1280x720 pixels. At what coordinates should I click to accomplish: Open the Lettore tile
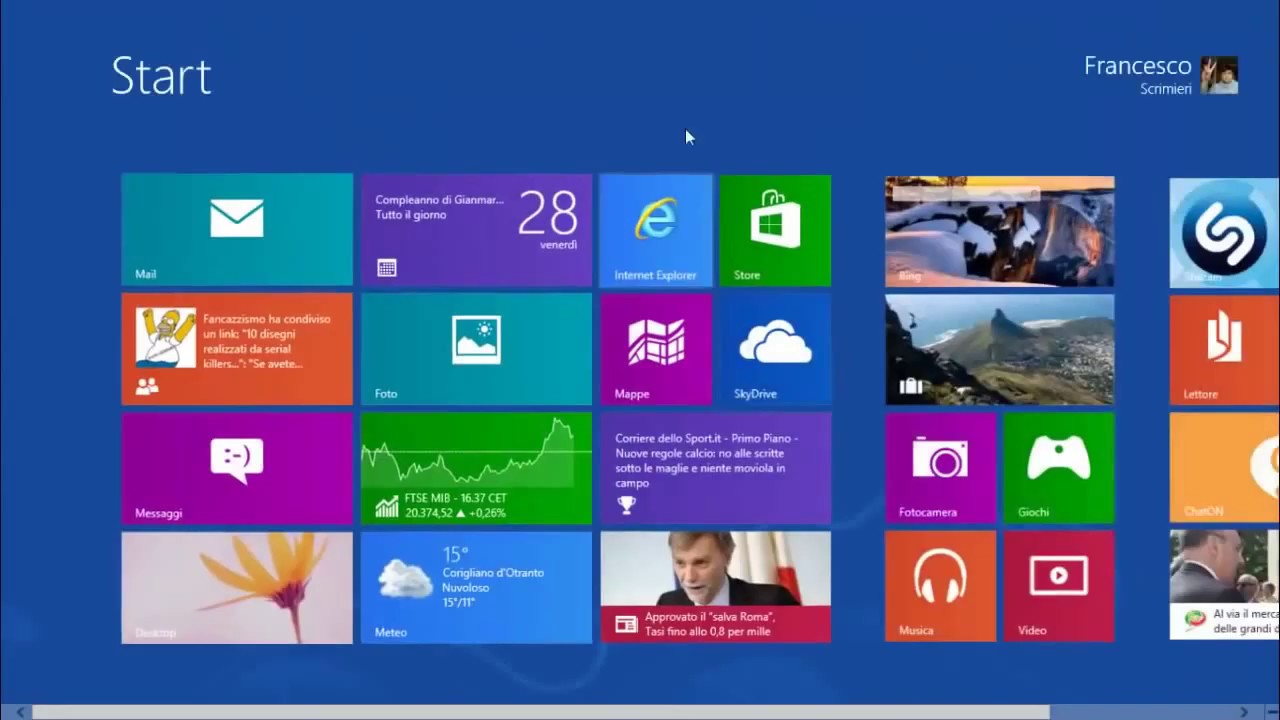pyautogui.click(x=1225, y=350)
